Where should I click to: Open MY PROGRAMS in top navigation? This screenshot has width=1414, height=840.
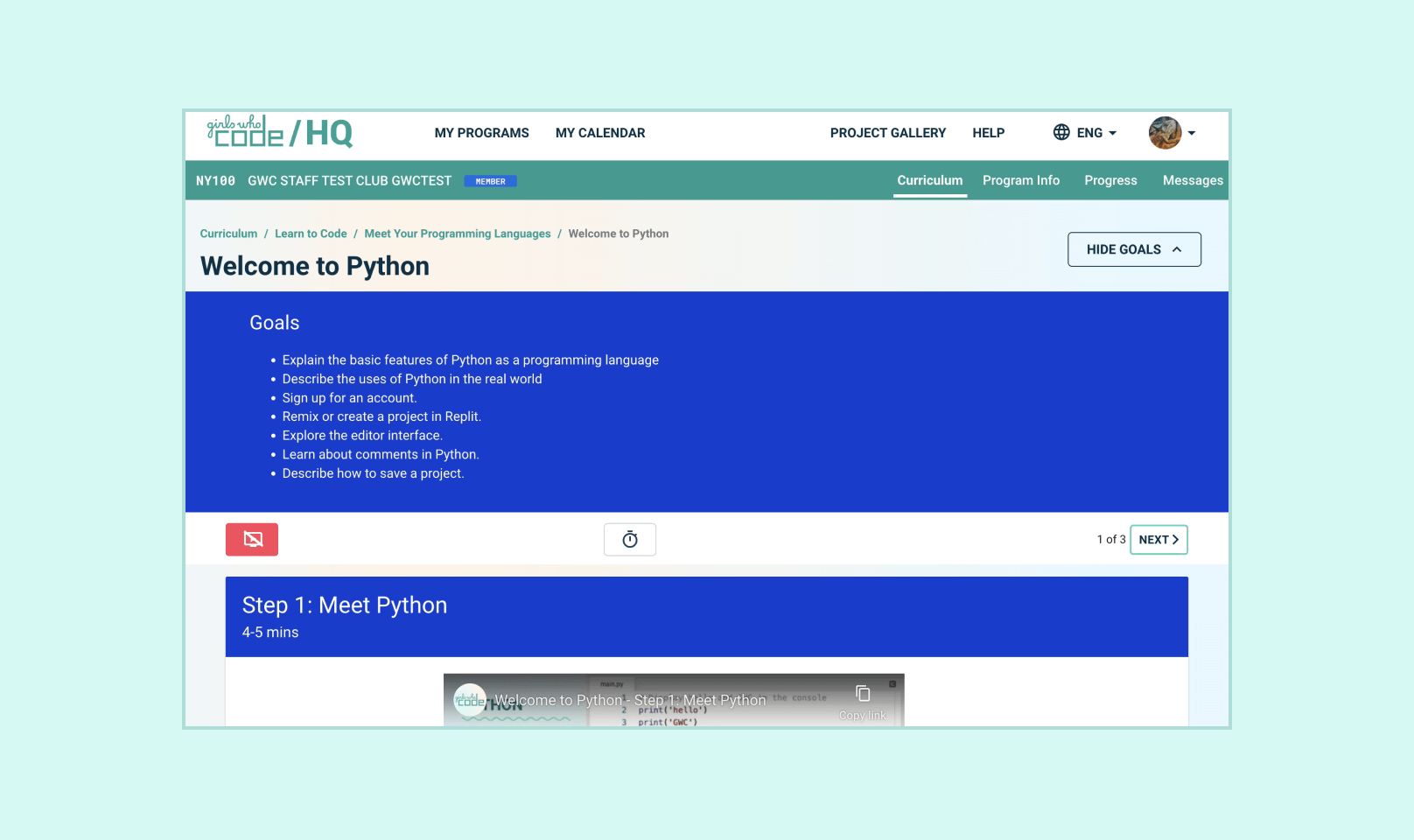[481, 133]
